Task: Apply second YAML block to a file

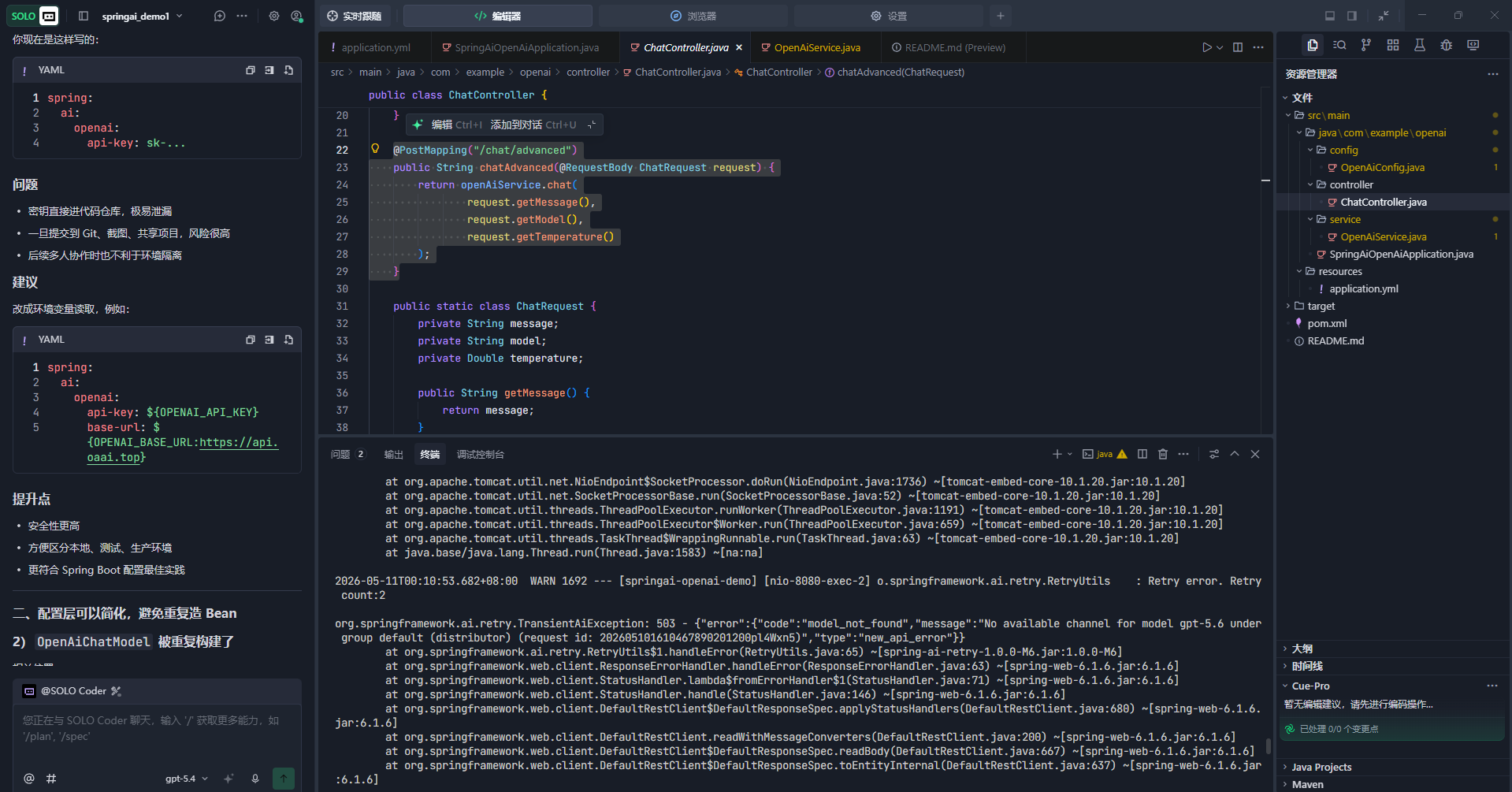Action: tap(288, 340)
